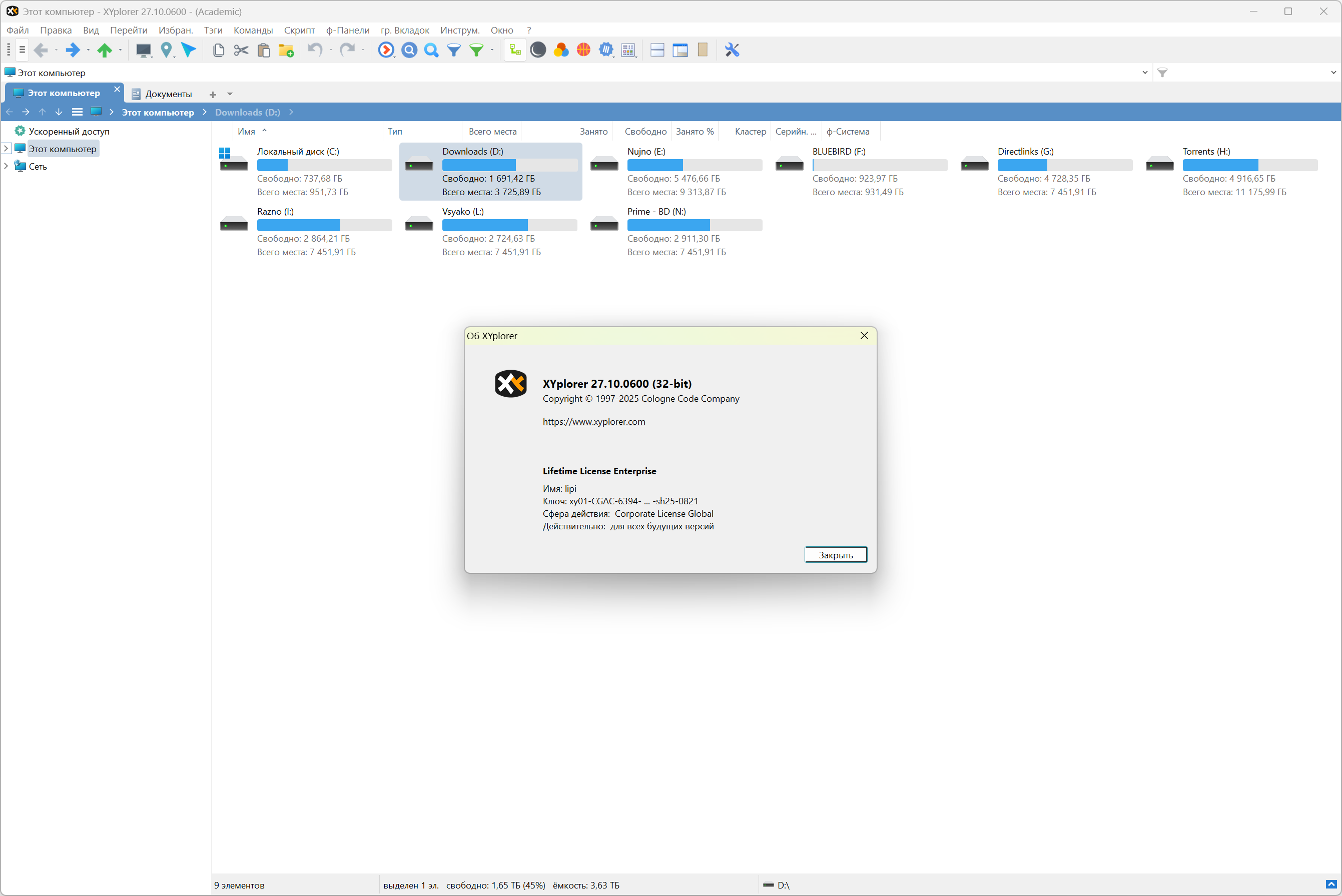Image resolution: width=1342 pixels, height=896 pixels.
Task: Open drives via the toolbar monitor icon
Action: pyautogui.click(x=143, y=51)
